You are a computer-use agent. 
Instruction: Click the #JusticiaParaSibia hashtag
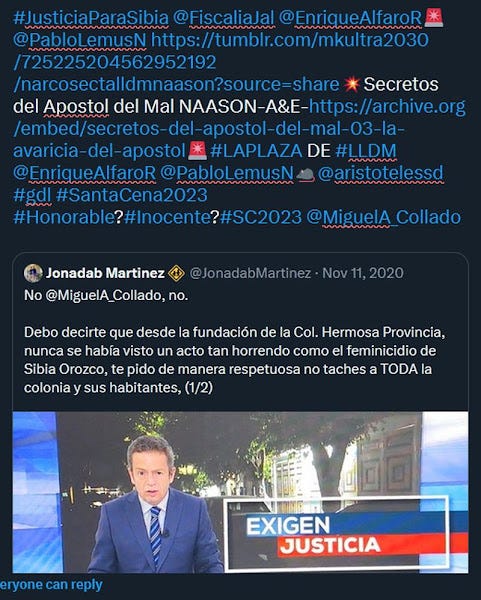click(91, 18)
